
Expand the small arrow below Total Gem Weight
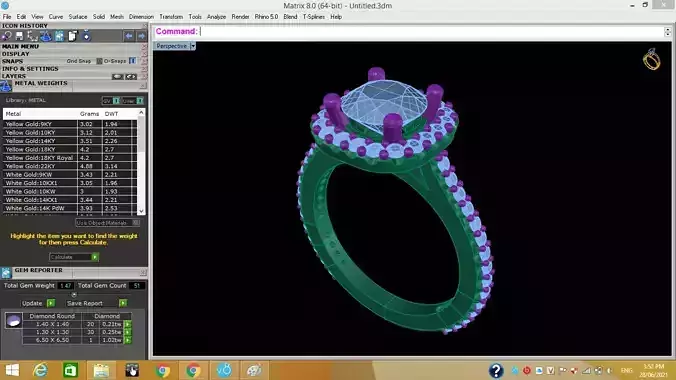tap(74, 295)
